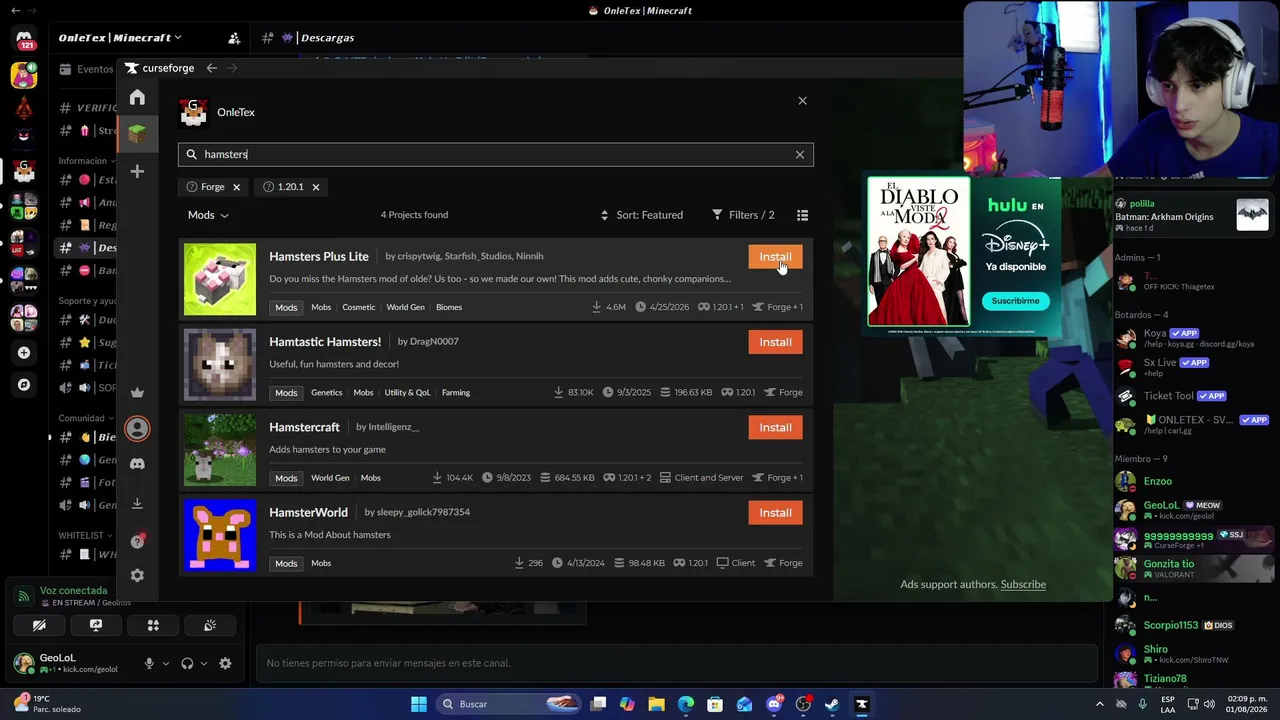Toggle screen share in Discord voice panel

[x=96, y=626]
